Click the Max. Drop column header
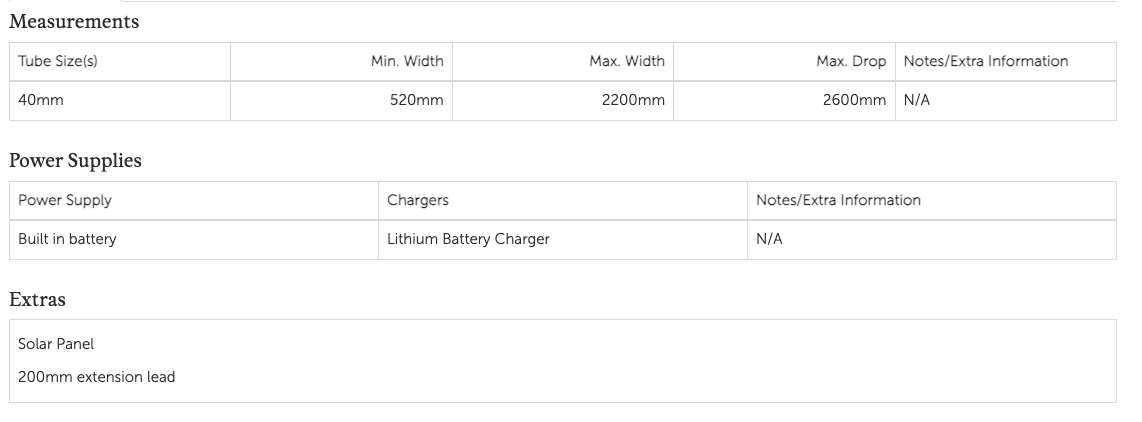The width and height of the screenshot is (1142, 422). 851,61
